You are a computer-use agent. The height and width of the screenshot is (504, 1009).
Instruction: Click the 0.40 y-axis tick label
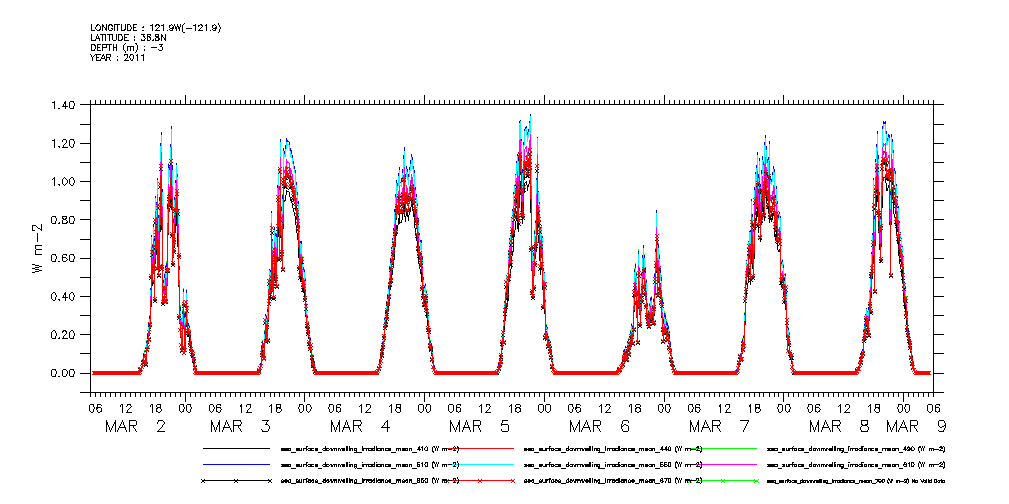pos(63,297)
